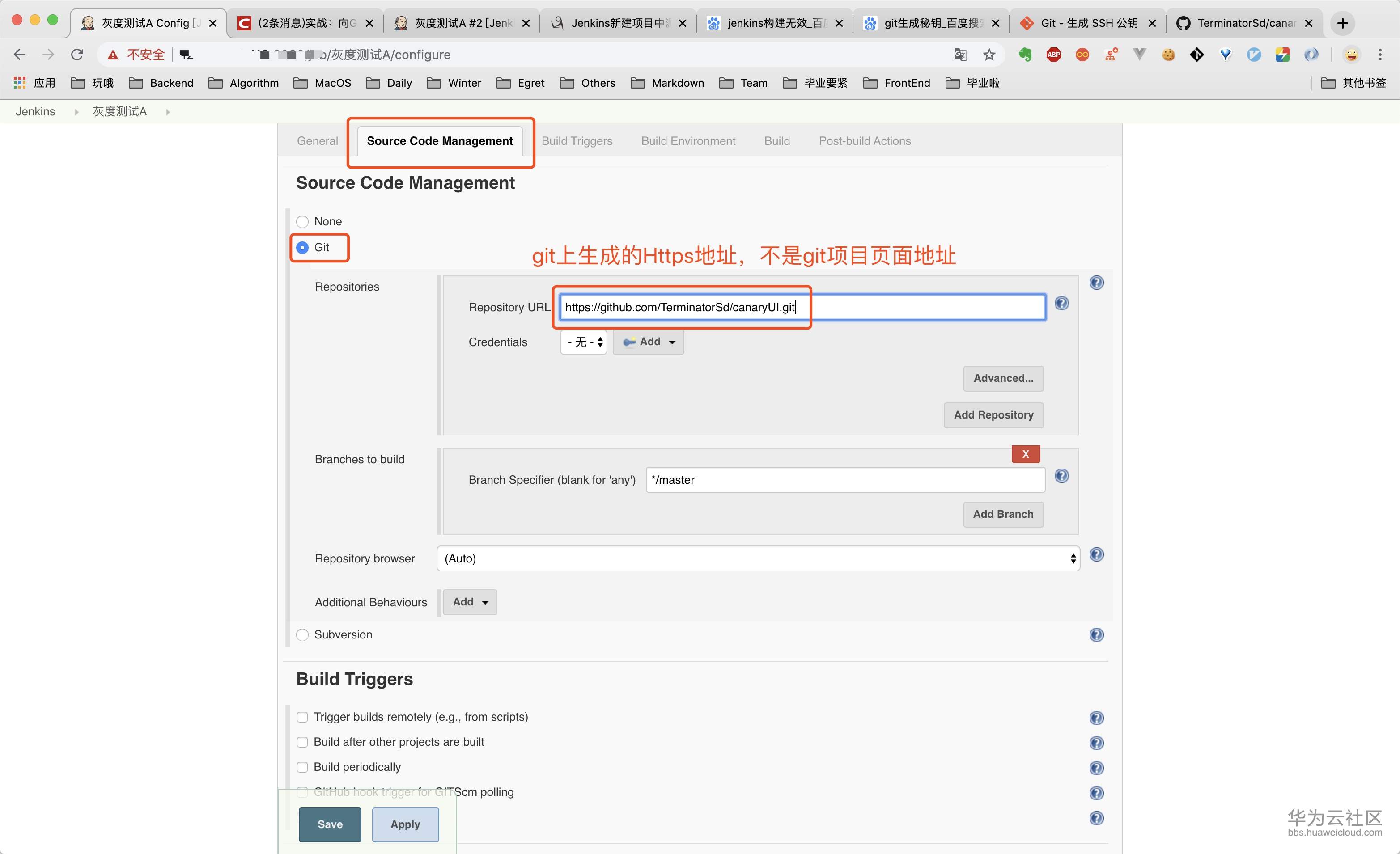Screen dimensions: 1400x854
Task: Click Evernote elephant extension icon
Action: pos(1025,55)
